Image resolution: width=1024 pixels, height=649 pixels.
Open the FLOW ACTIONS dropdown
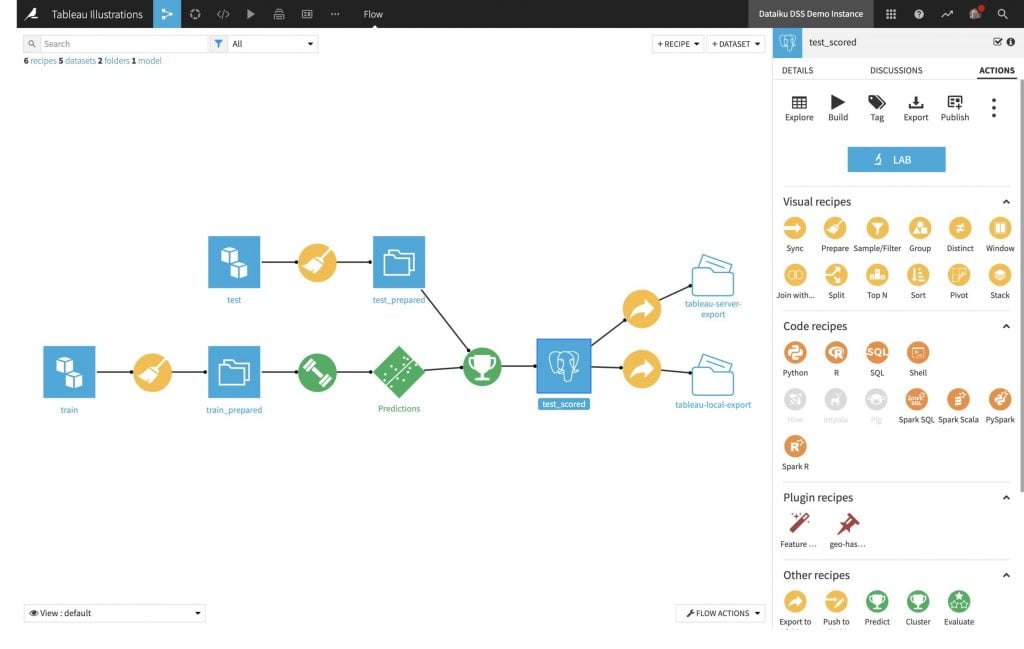[722, 613]
